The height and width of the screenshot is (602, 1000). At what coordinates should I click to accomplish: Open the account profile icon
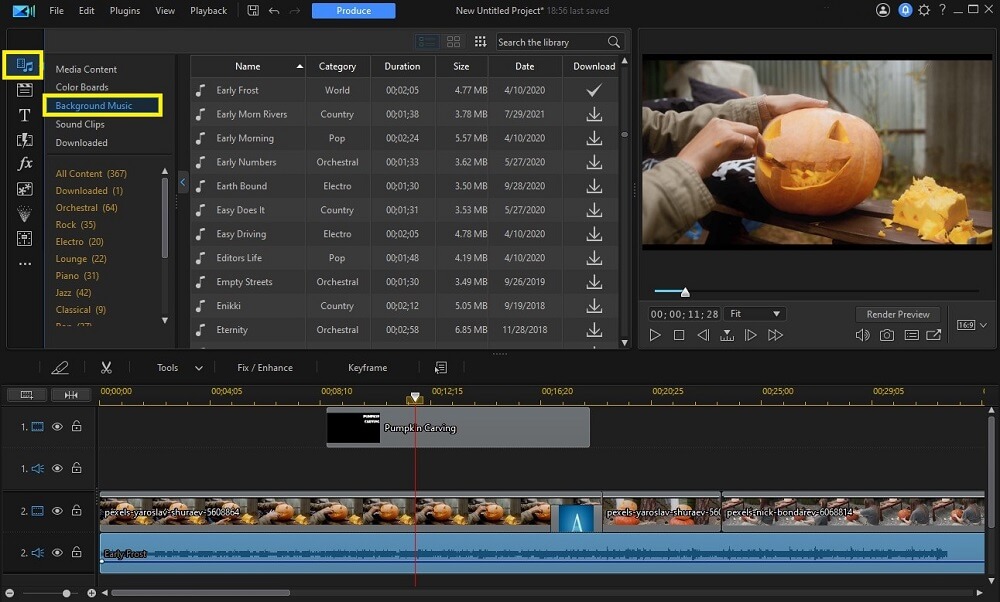pos(883,10)
